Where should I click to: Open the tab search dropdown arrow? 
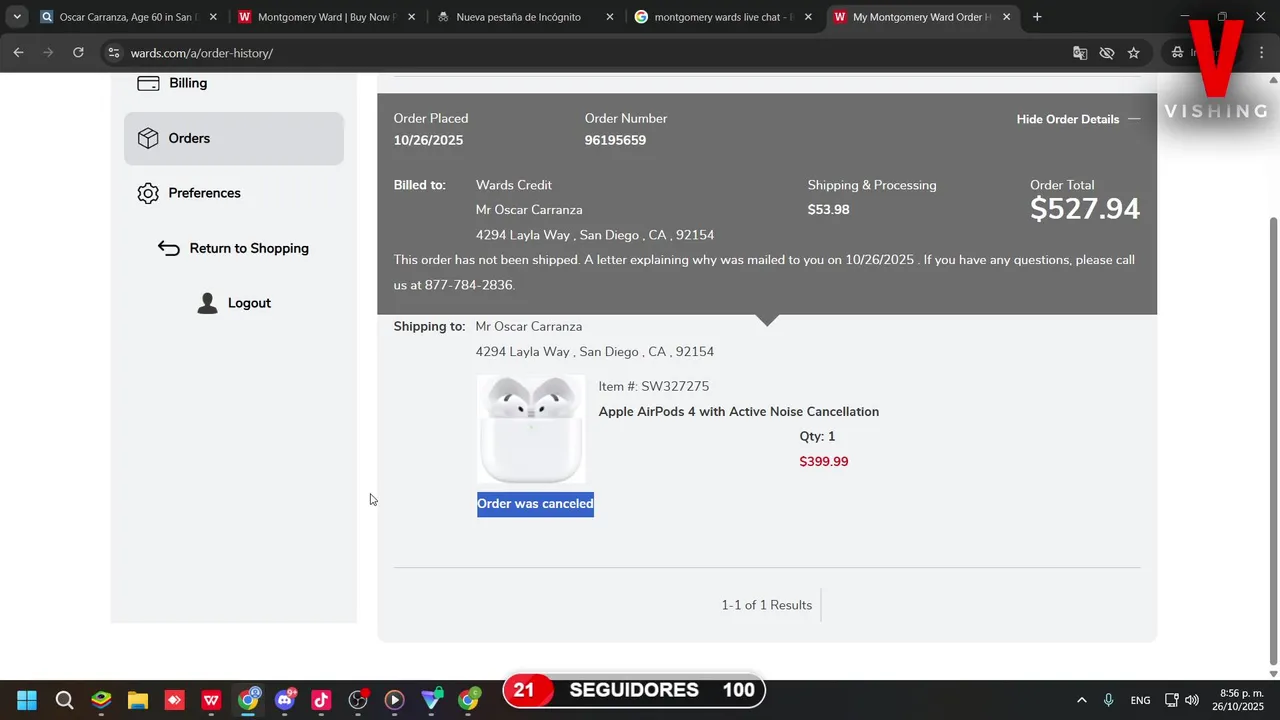tap(17, 17)
